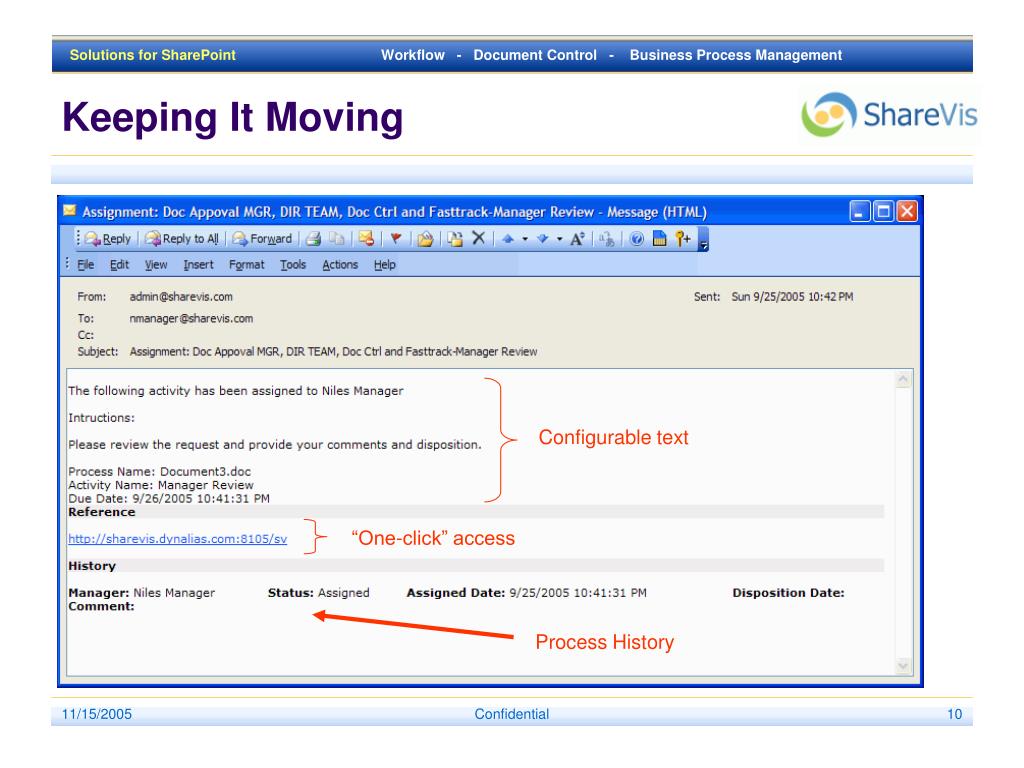
Task: Click the junk mail envelope icon
Action: click(366, 239)
